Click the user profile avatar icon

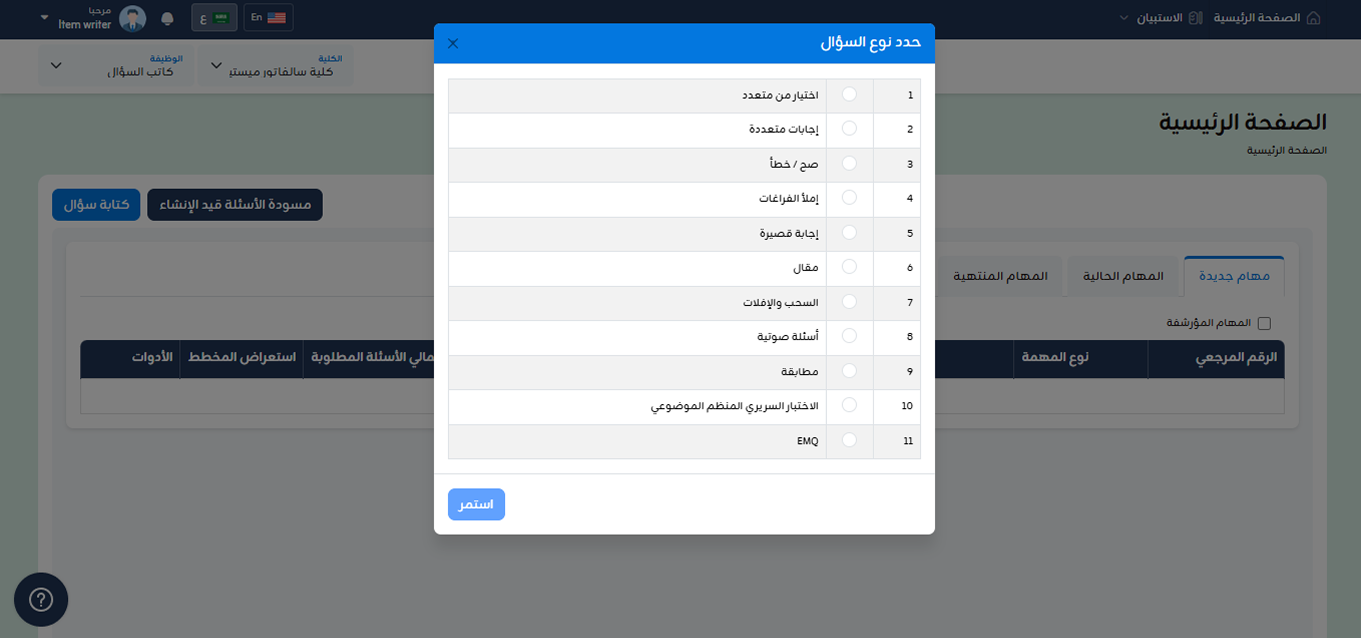pos(132,18)
